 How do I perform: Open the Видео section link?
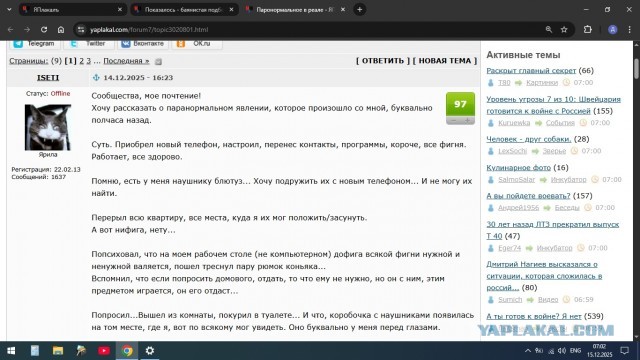click(548, 300)
